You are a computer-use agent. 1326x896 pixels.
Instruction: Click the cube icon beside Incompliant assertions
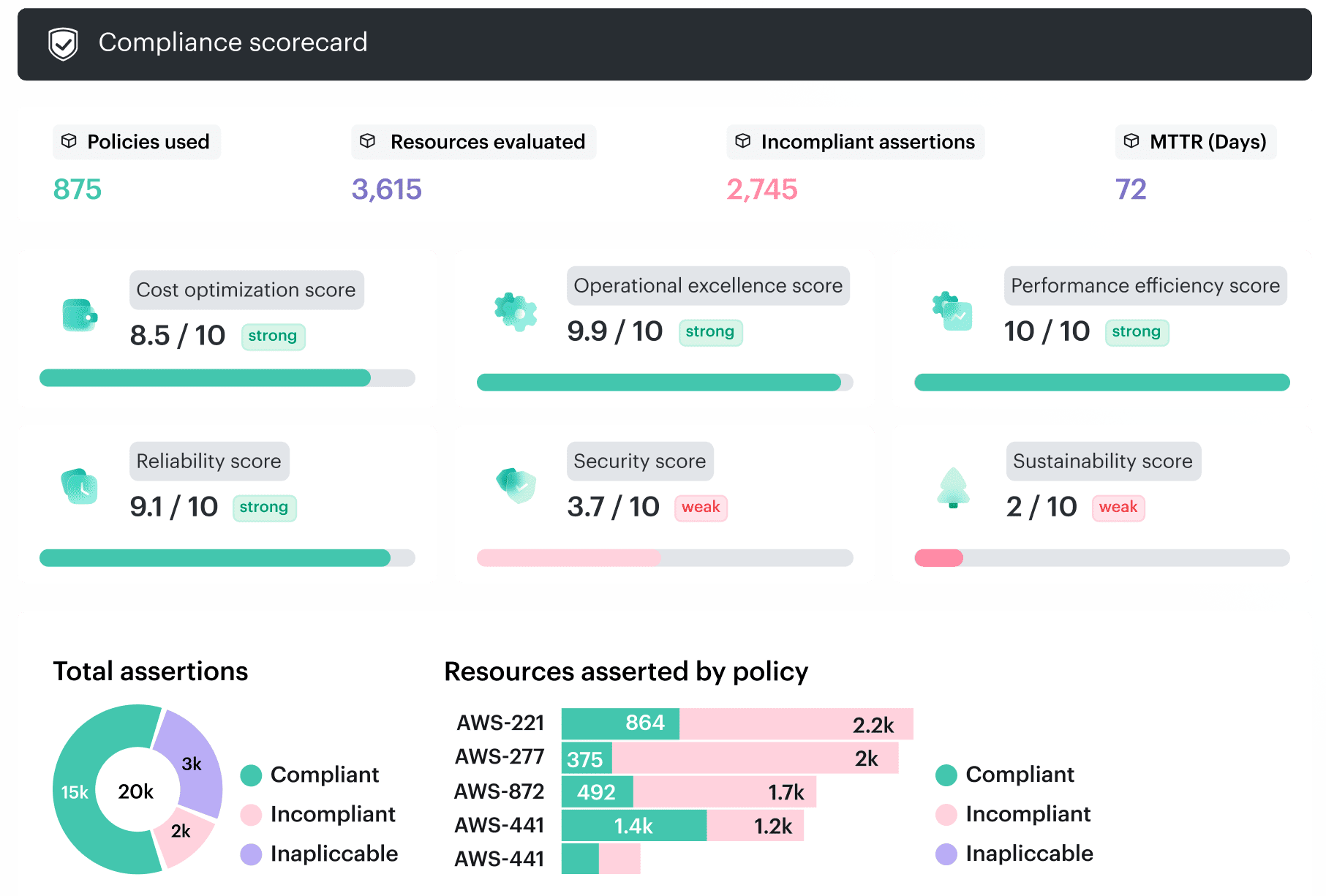[743, 141]
